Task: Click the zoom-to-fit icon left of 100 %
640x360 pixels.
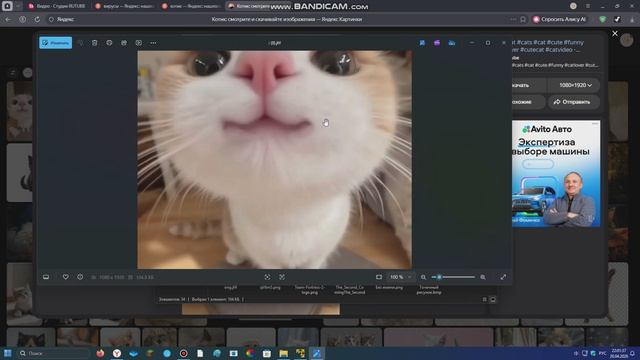Action: 379,277
